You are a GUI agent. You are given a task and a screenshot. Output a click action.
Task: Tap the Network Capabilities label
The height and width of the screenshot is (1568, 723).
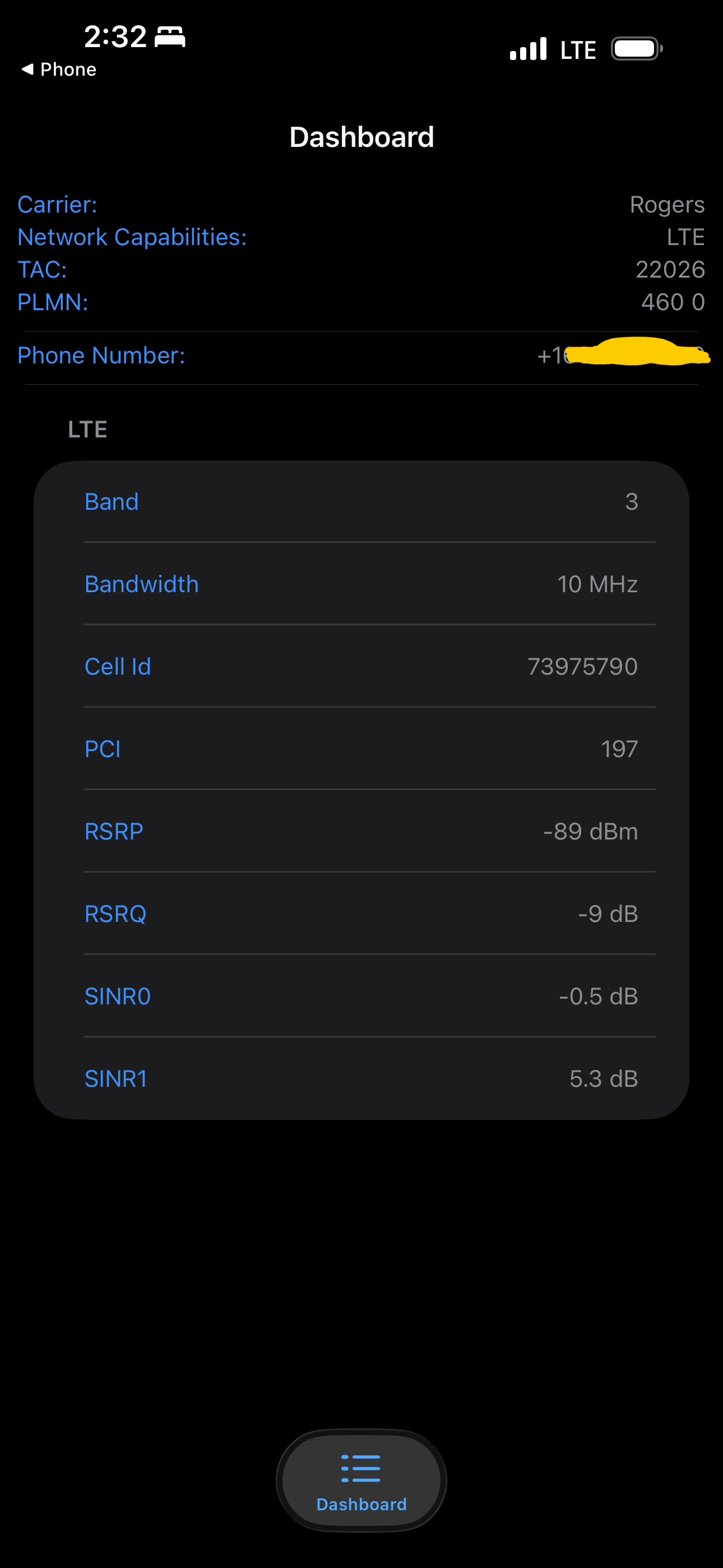click(x=132, y=237)
